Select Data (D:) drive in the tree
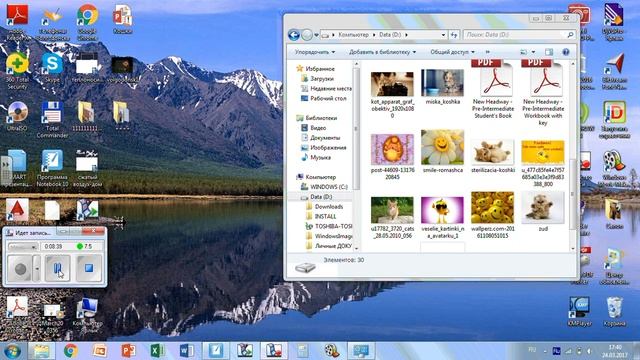Viewport: 640px width, 360px height. click(317, 197)
